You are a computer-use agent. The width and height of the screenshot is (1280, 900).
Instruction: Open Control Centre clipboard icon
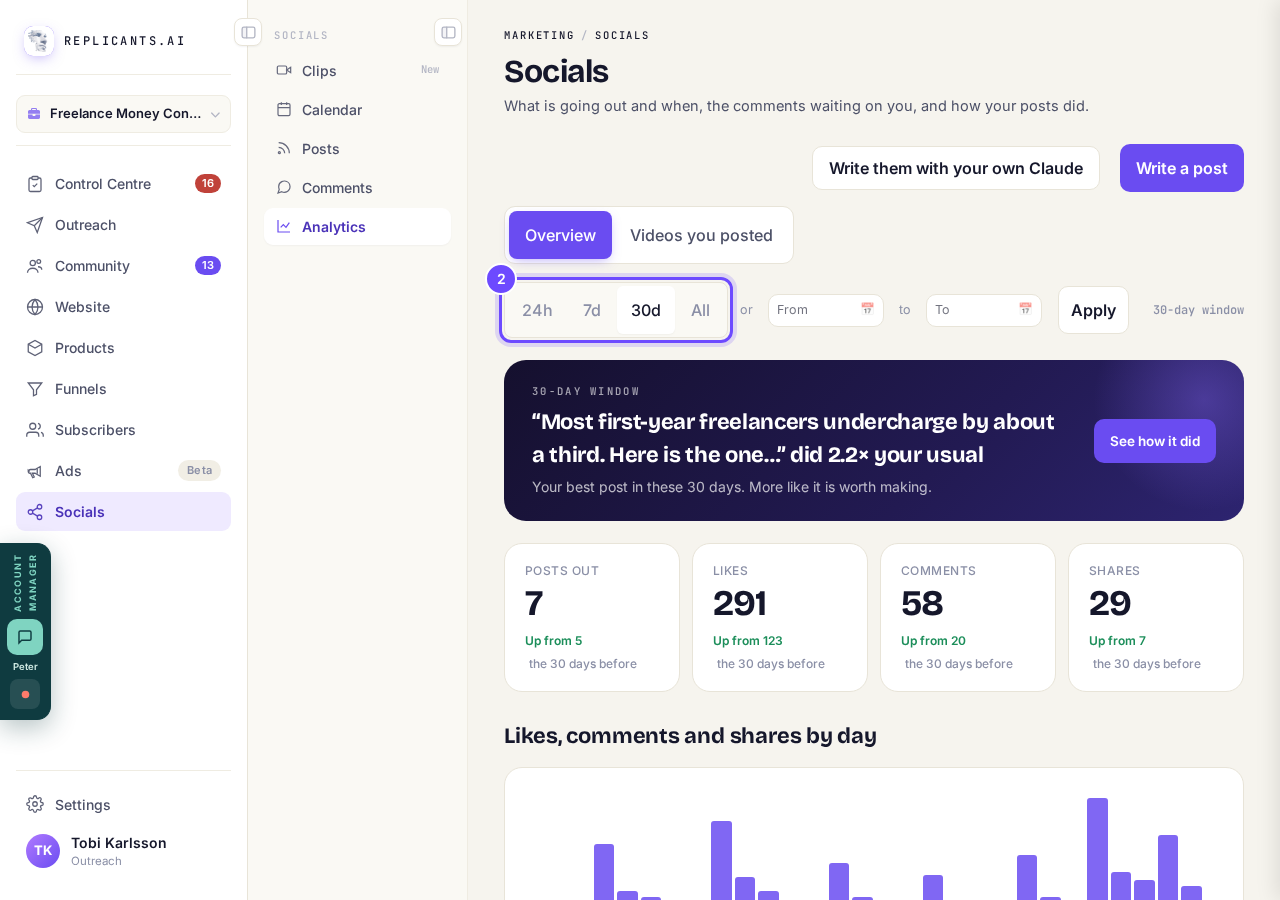[x=35, y=184]
